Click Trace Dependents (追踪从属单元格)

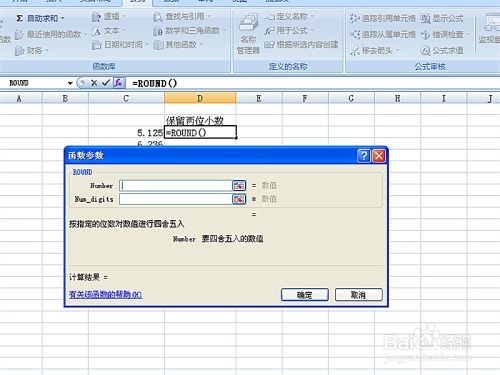[x=383, y=34]
